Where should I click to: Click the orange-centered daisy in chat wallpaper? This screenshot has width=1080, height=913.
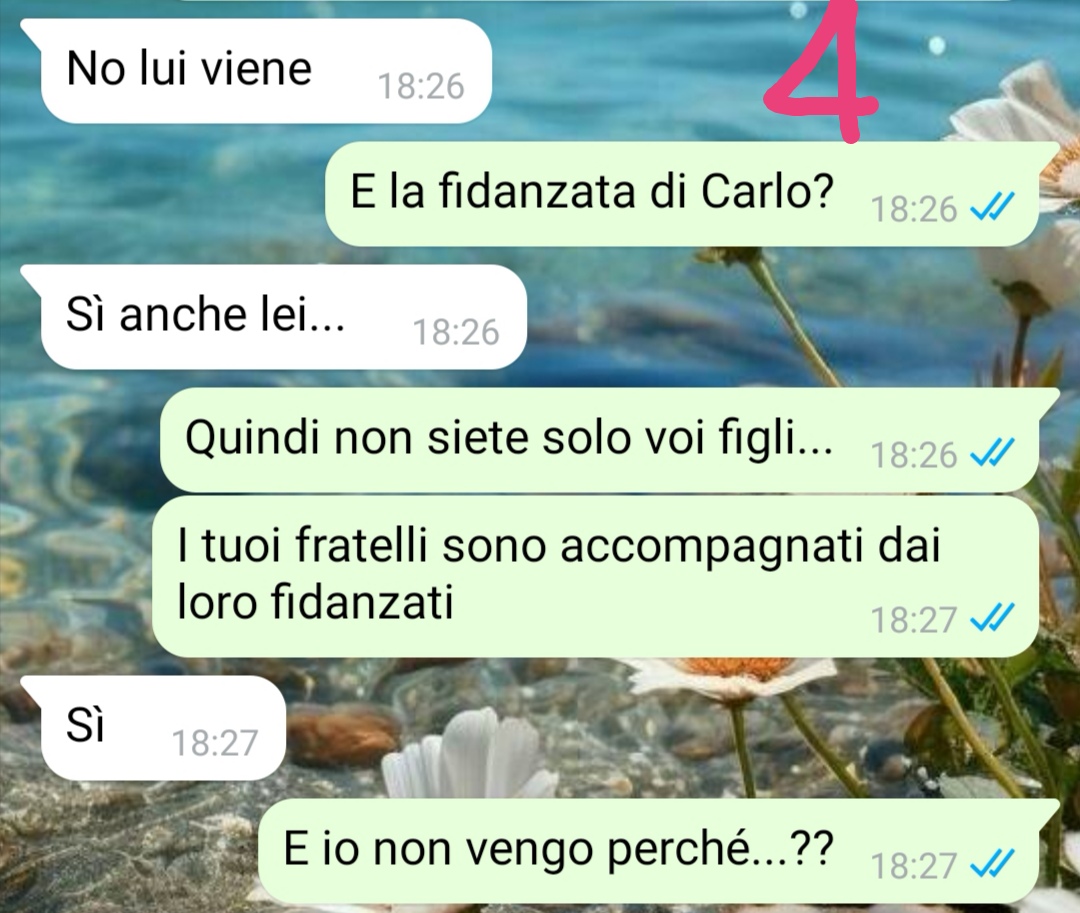(730, 675)
